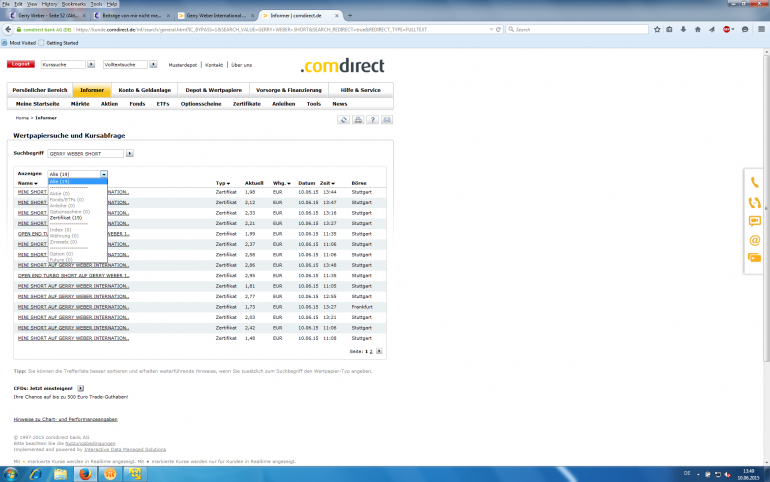The height and width of the screenshot is (482, 770).
Task: Click the Firefox Search box
Action: (577, 29)
